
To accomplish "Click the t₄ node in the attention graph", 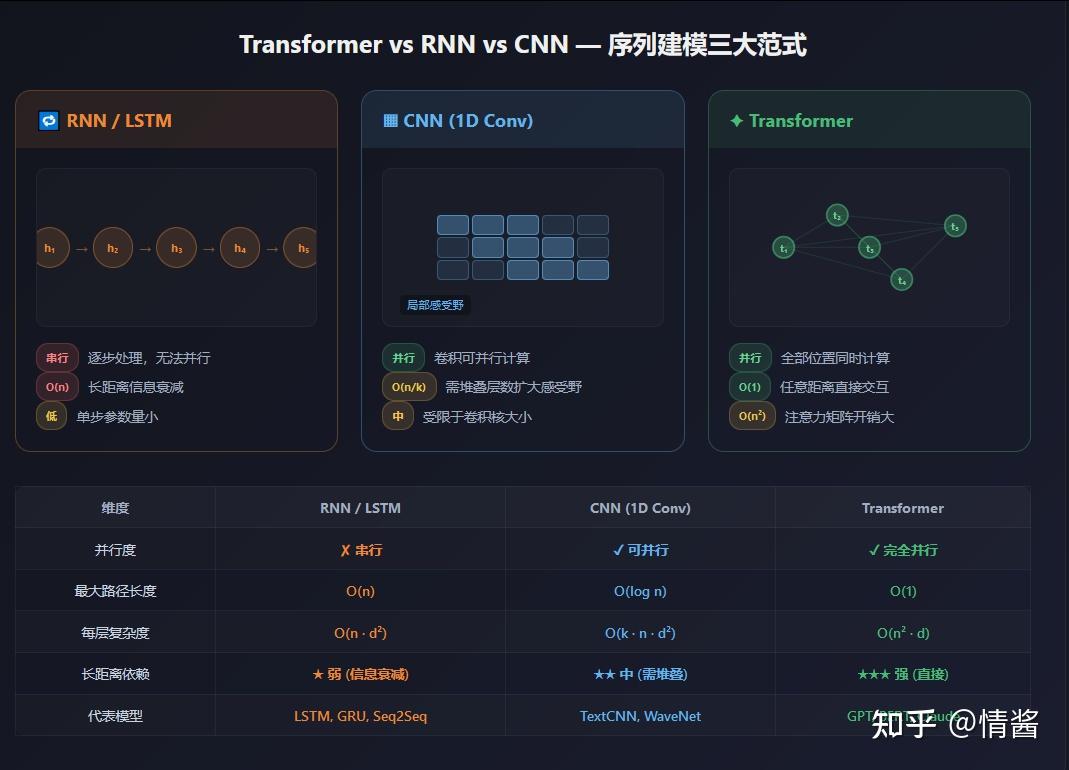I will (901, 280).
